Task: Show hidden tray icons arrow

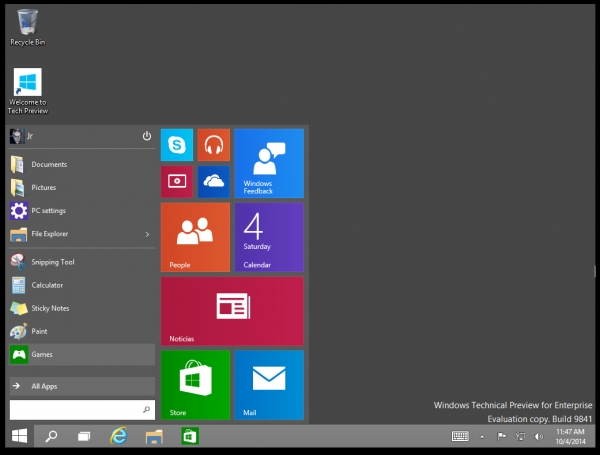Action: tap(482, 437)
